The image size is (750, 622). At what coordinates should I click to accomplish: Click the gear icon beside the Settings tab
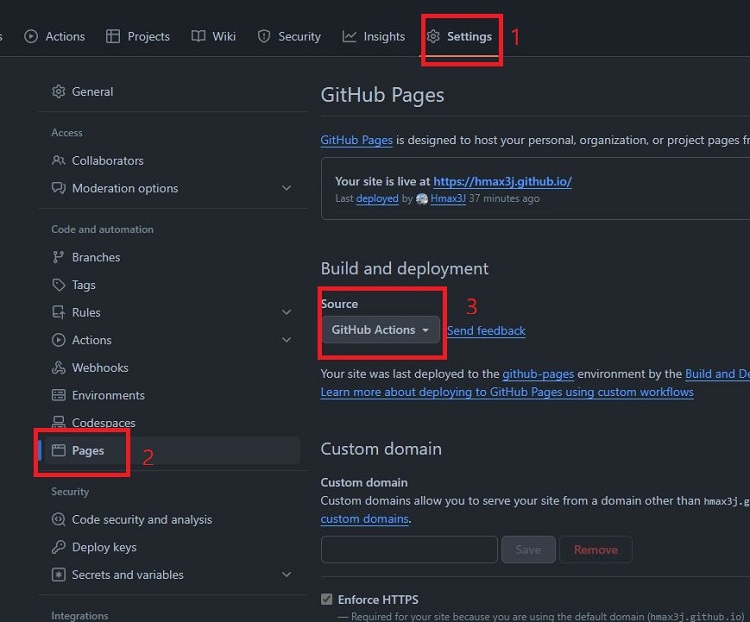(433, 36)
